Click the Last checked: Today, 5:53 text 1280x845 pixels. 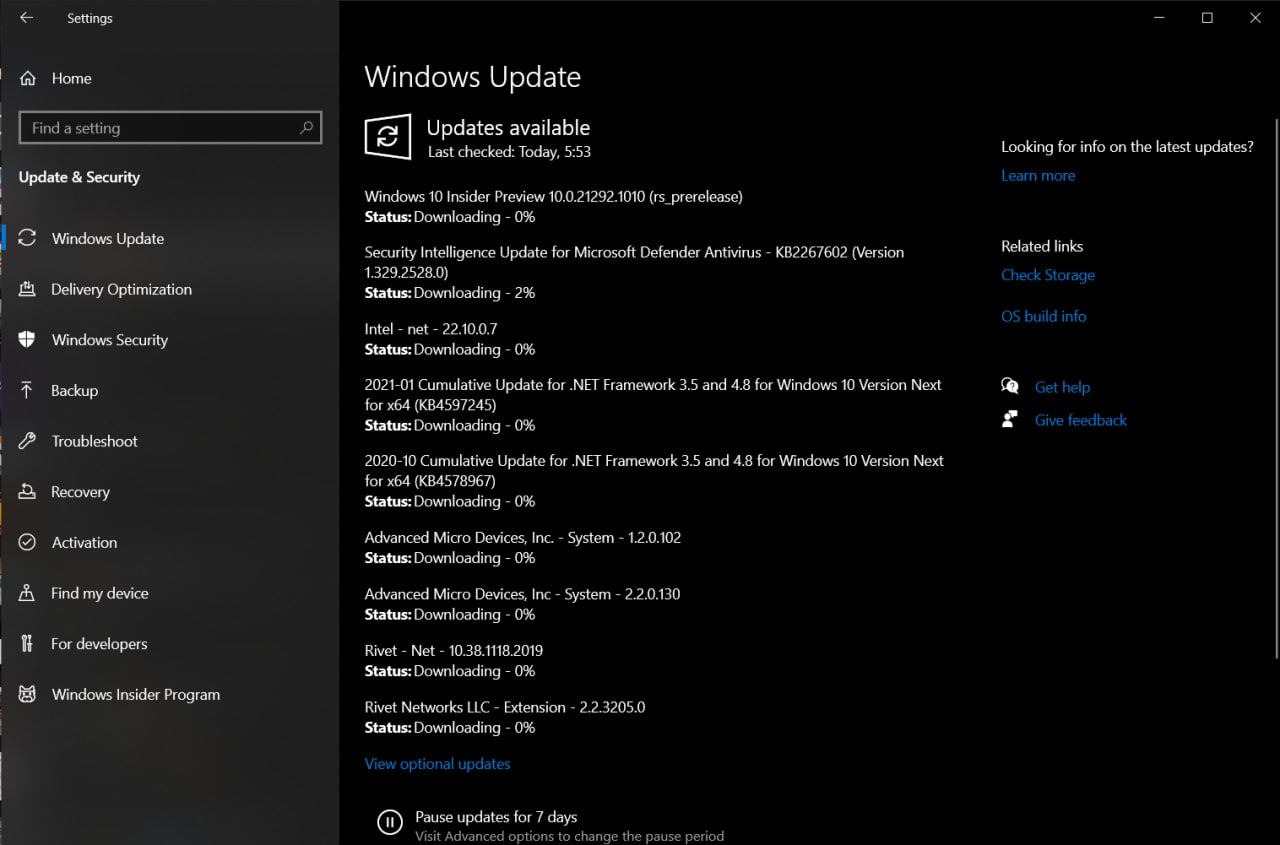(509, 152)
